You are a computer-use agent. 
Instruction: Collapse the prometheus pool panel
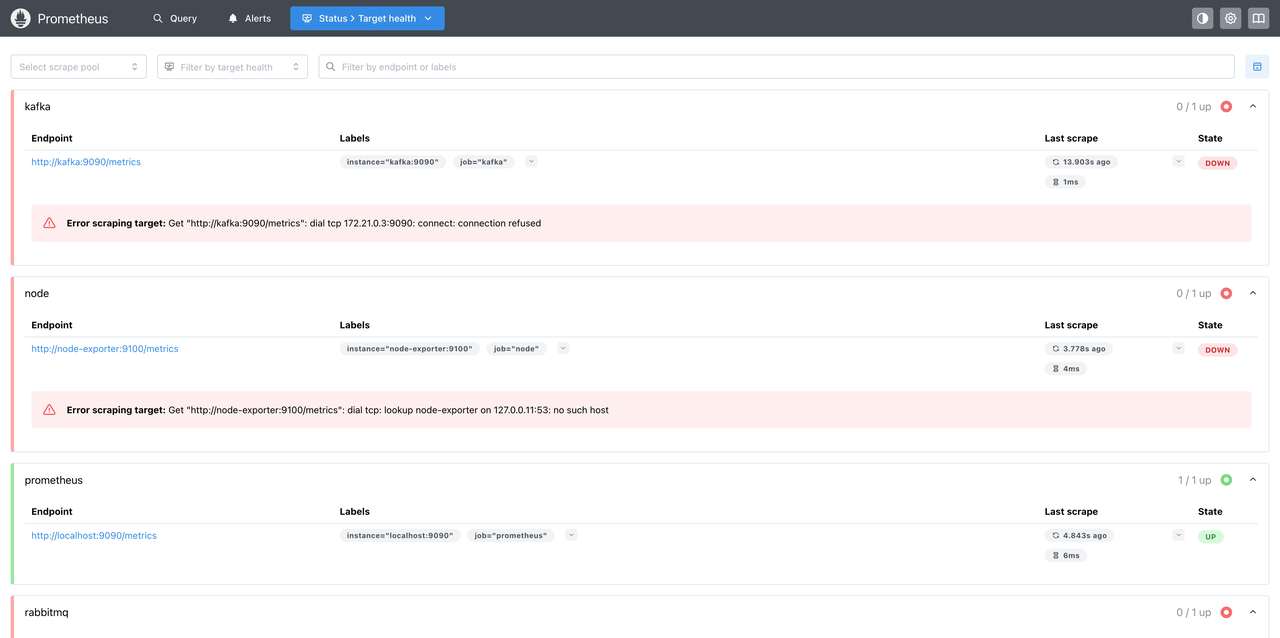point(1253,480)
